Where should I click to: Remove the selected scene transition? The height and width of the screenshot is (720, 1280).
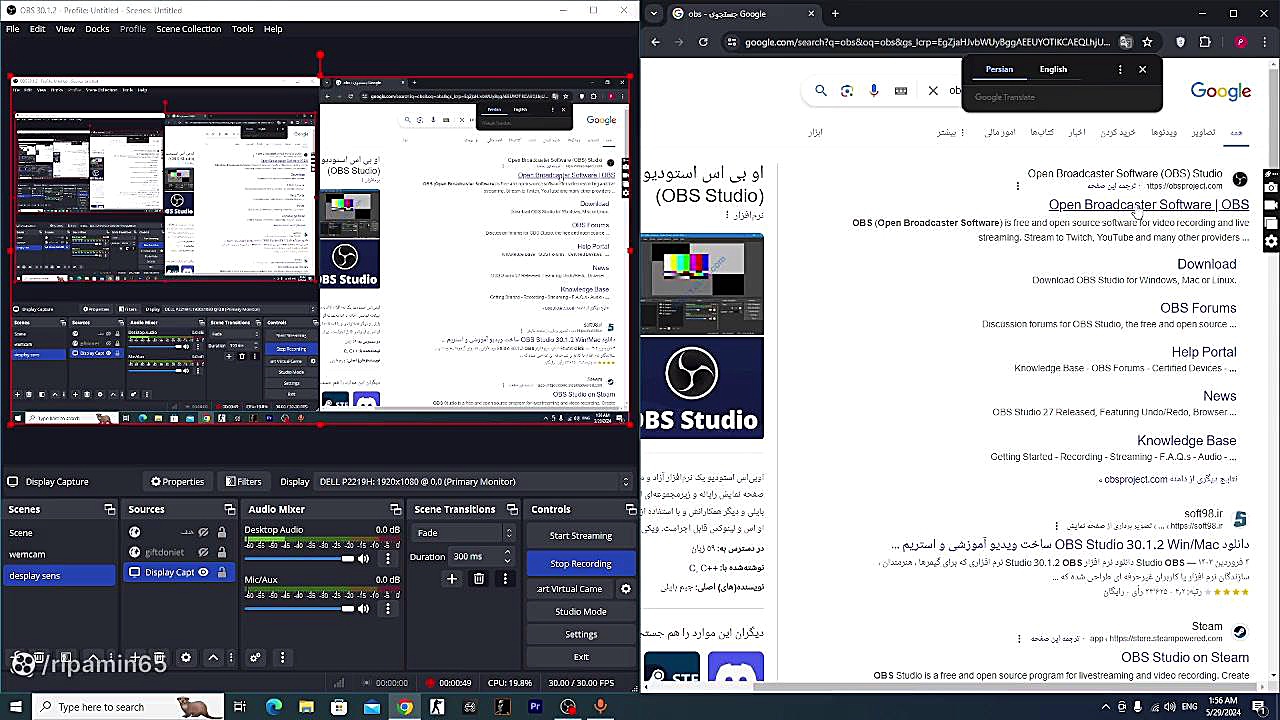pos(479,578)
